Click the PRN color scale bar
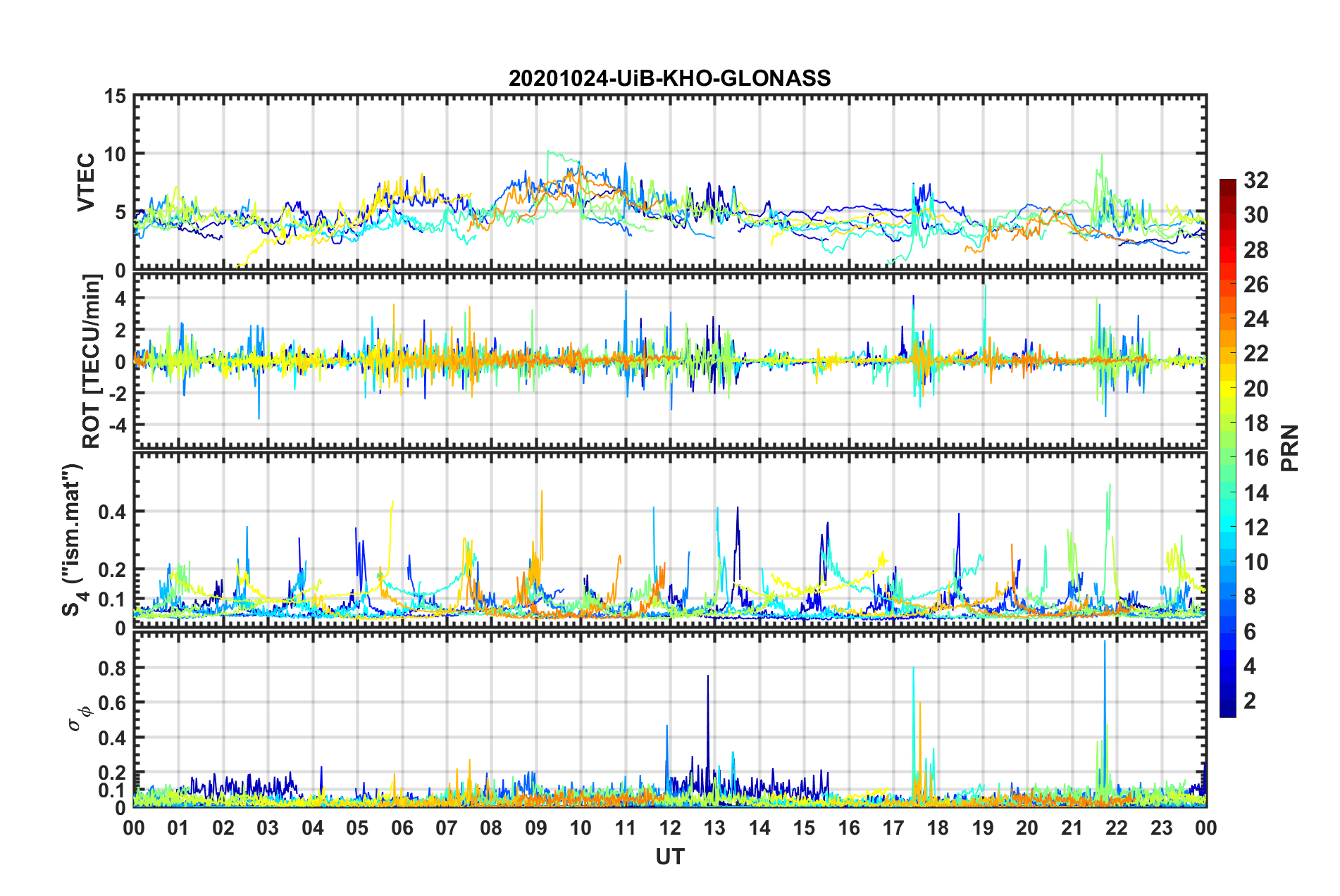The height and width of the screenshot is (896, 1340). coord(1228,448)
